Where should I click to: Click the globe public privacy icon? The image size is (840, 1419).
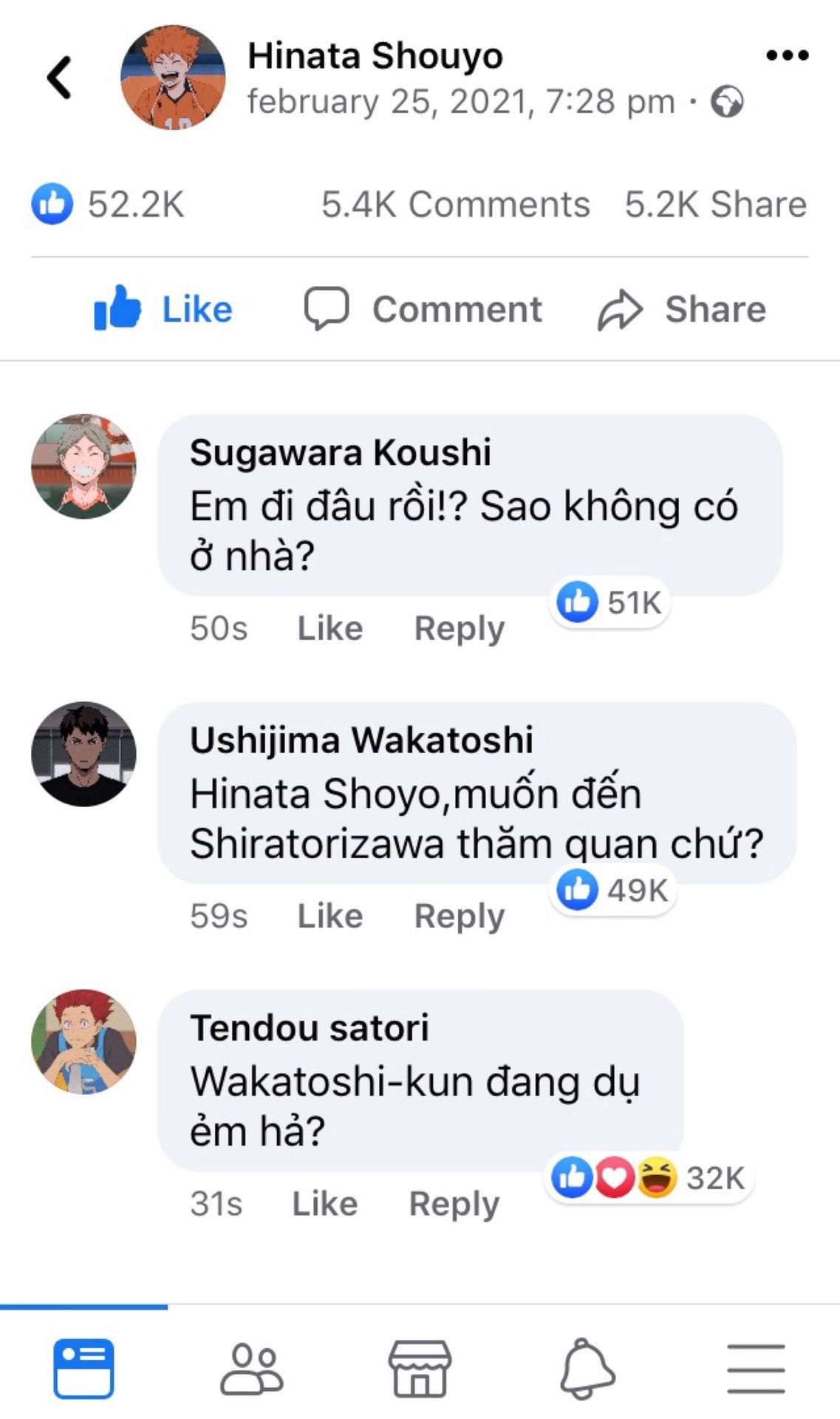[x=727, y=102]
